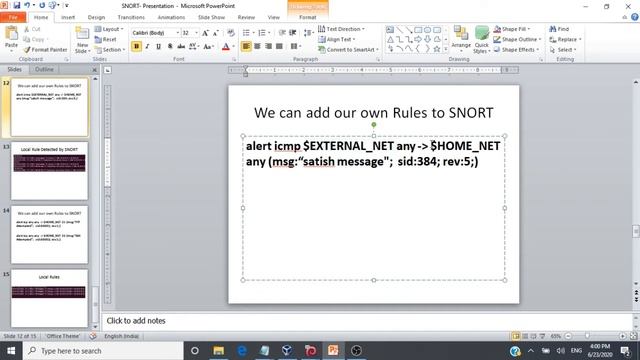Activate the Format Painter brush
640x360 pixels.
45,49
